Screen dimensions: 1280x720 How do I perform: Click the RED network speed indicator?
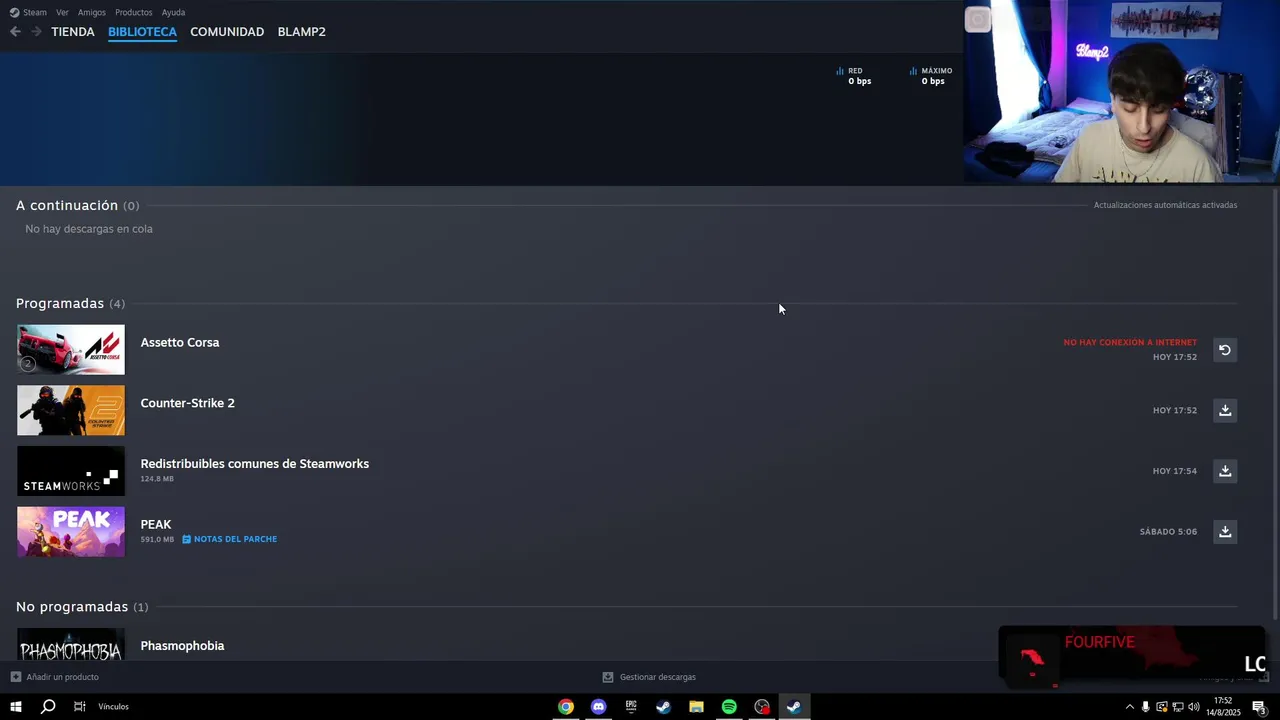854,76
